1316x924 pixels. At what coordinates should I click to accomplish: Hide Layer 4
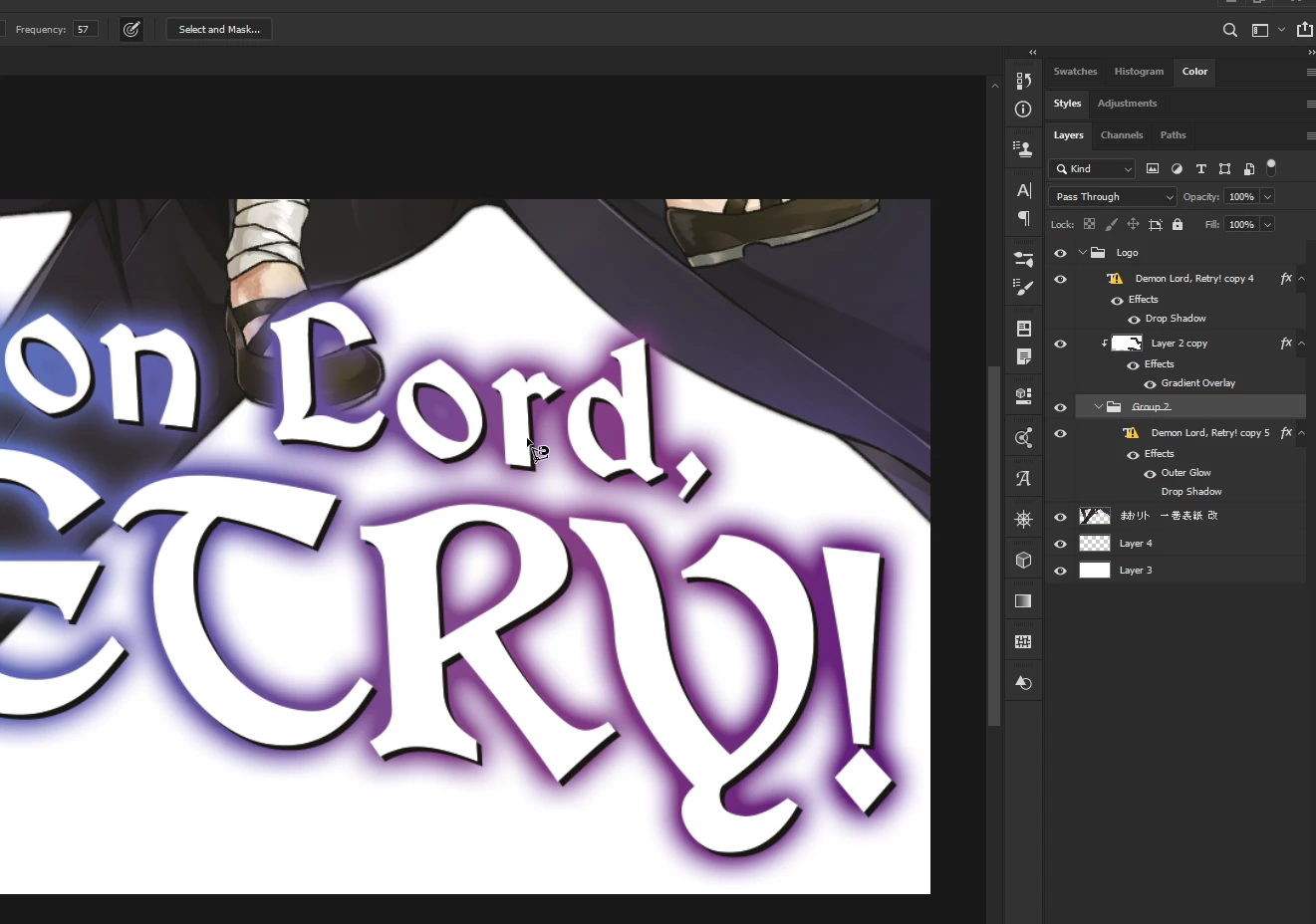[1060, 544]
